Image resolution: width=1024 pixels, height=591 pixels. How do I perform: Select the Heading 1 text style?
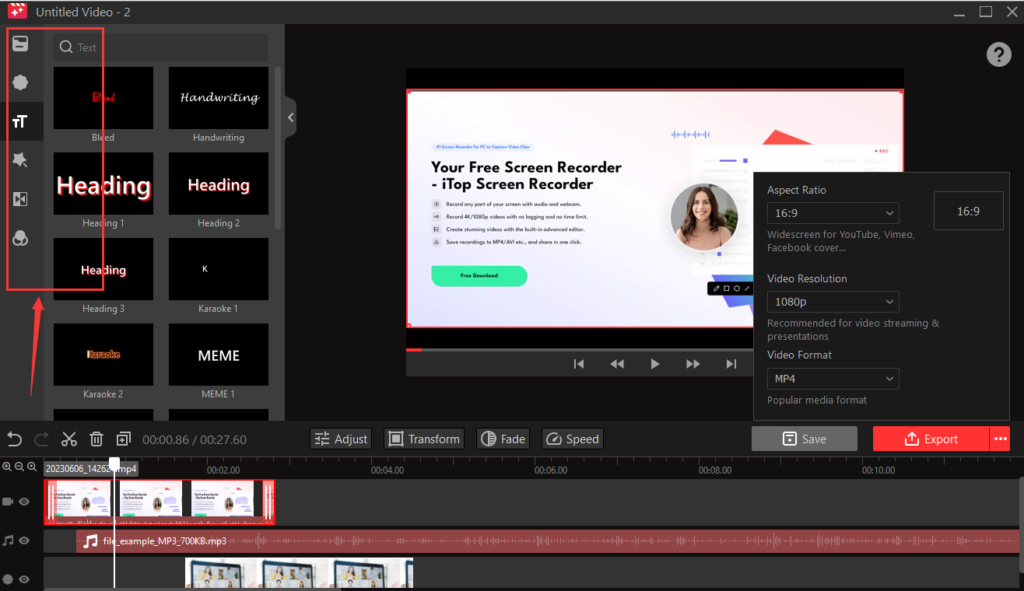point(103,184)
